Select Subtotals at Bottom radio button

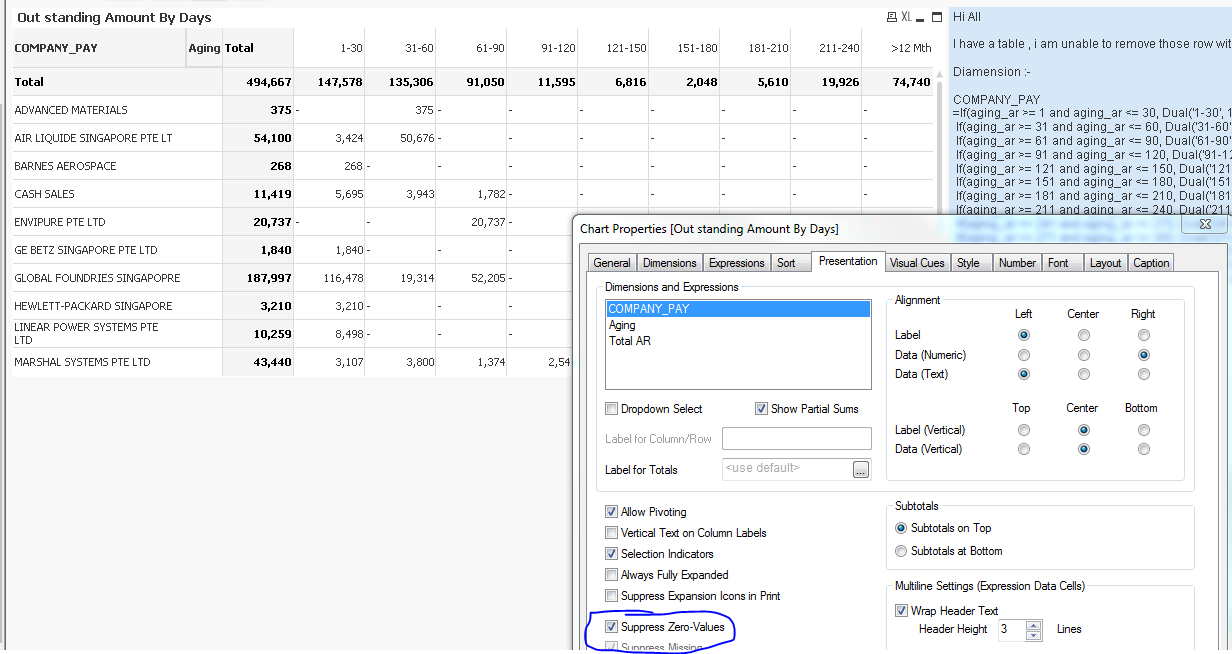point(902,551)
